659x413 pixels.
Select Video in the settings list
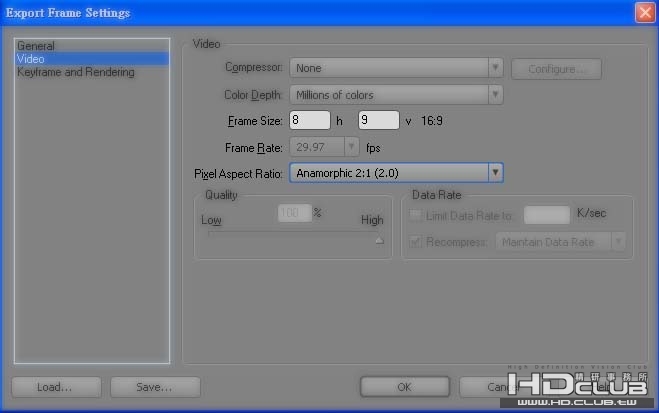(x=92, y=59)
